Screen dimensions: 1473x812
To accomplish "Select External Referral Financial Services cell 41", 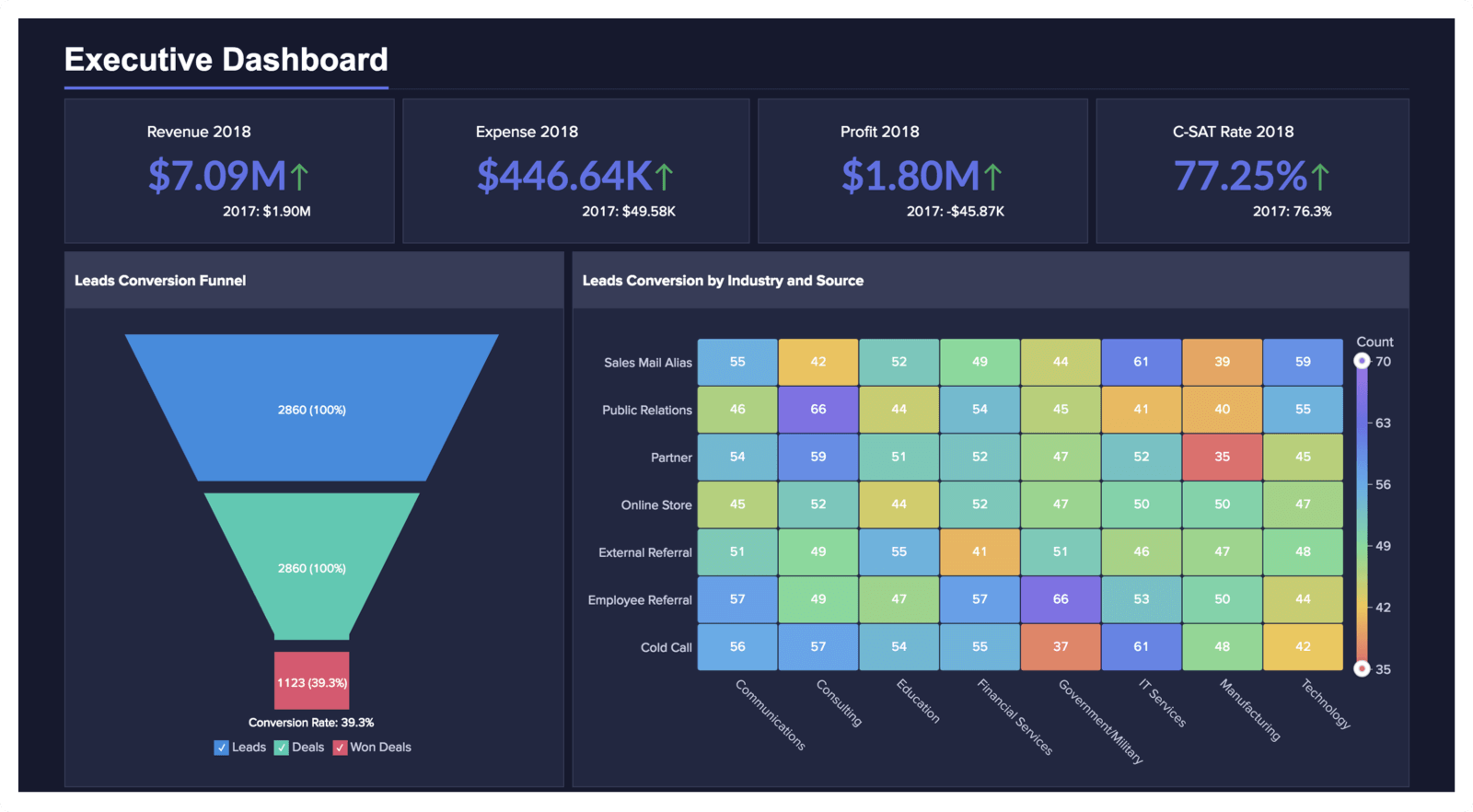I will 980,551.
